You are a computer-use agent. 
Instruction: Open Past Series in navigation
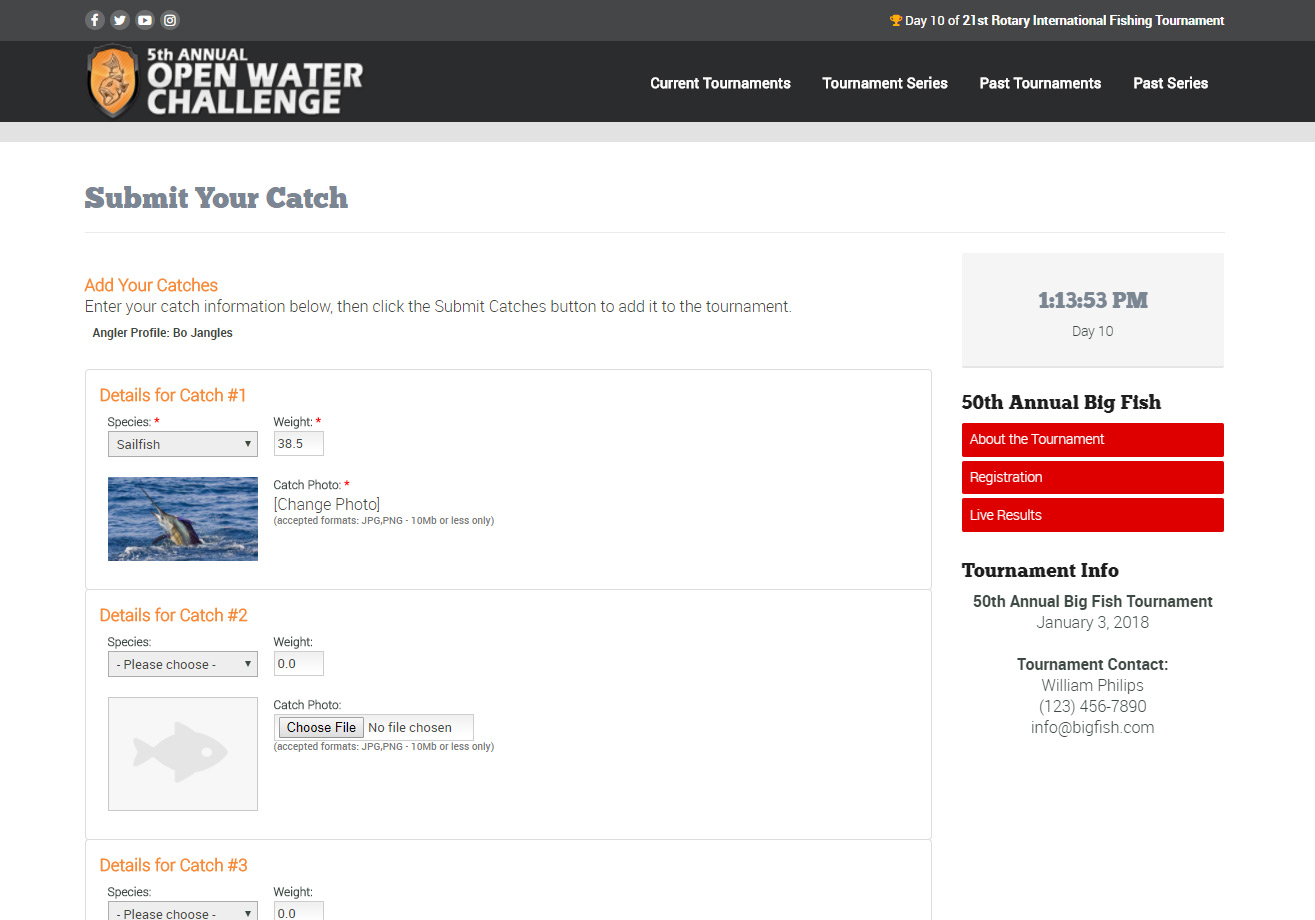[1170, 83]
